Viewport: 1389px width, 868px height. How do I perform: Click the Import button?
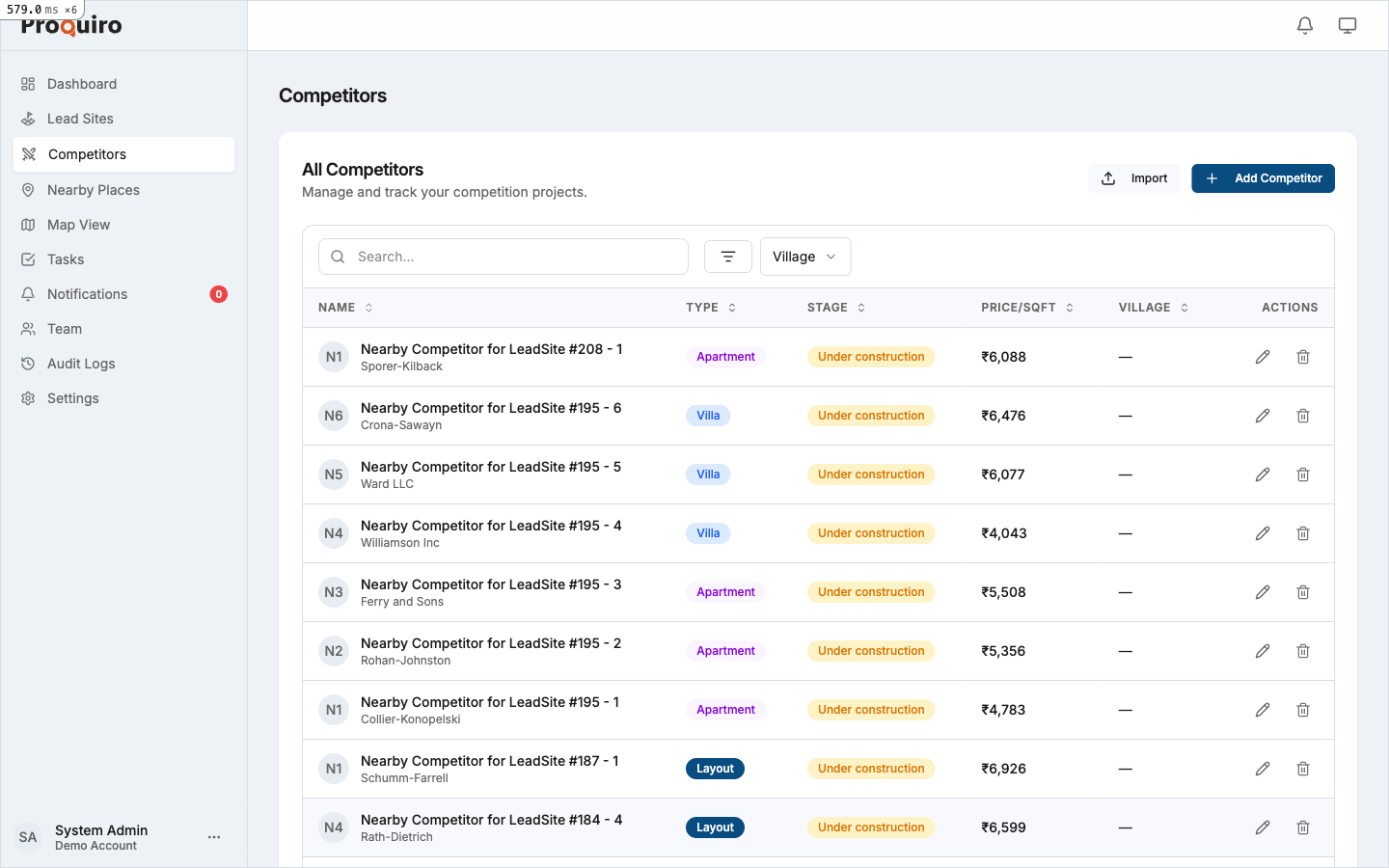(x=1134, y=178)
